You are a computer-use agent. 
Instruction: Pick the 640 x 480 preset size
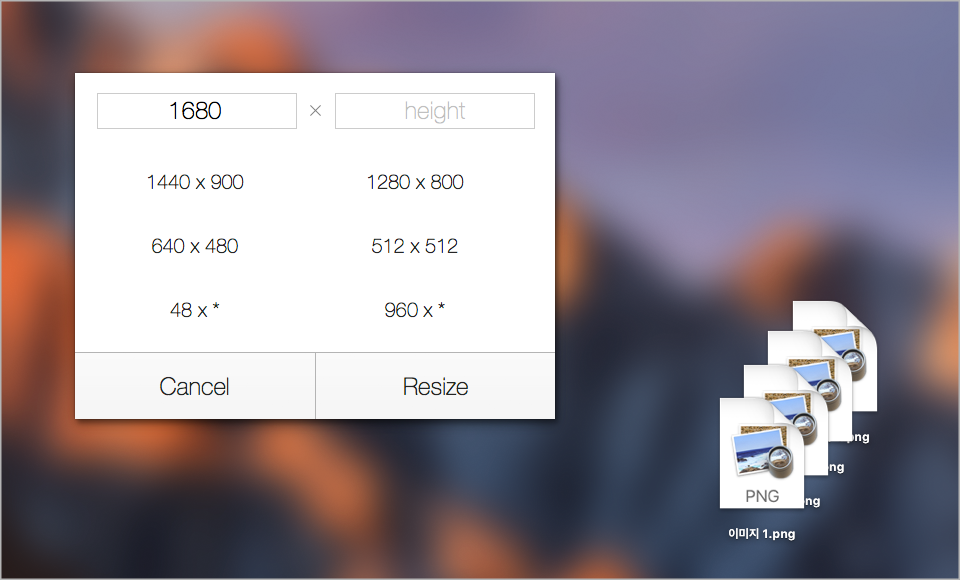(x=195, y=246)
